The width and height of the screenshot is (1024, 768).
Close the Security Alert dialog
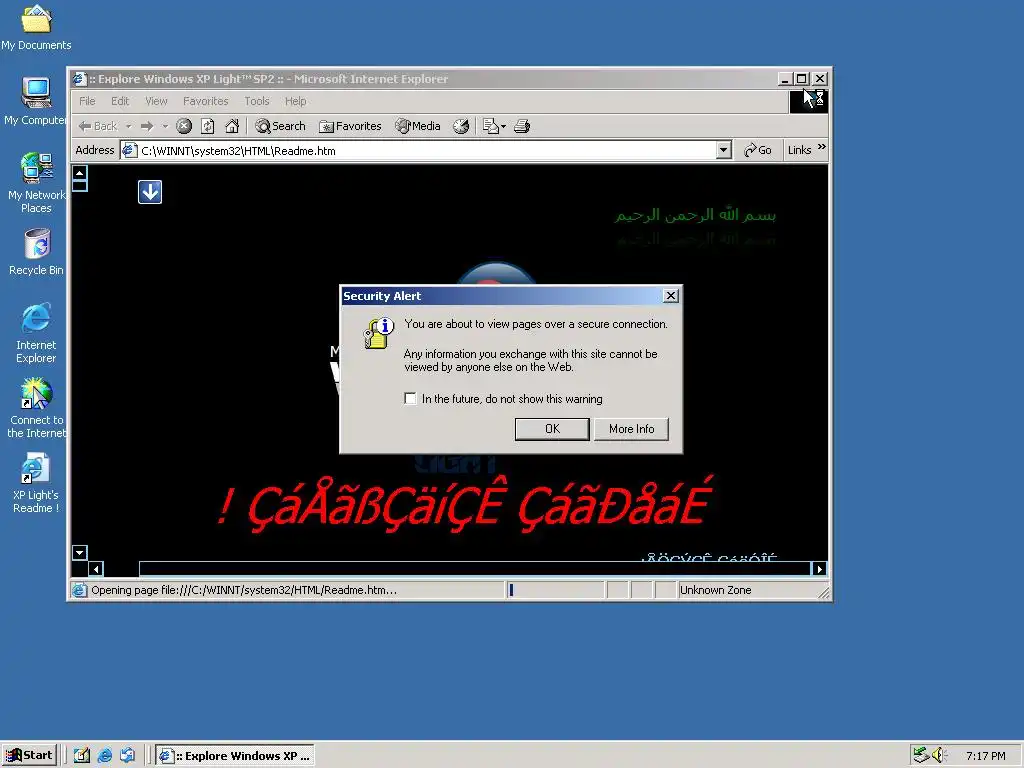point(671,296)
